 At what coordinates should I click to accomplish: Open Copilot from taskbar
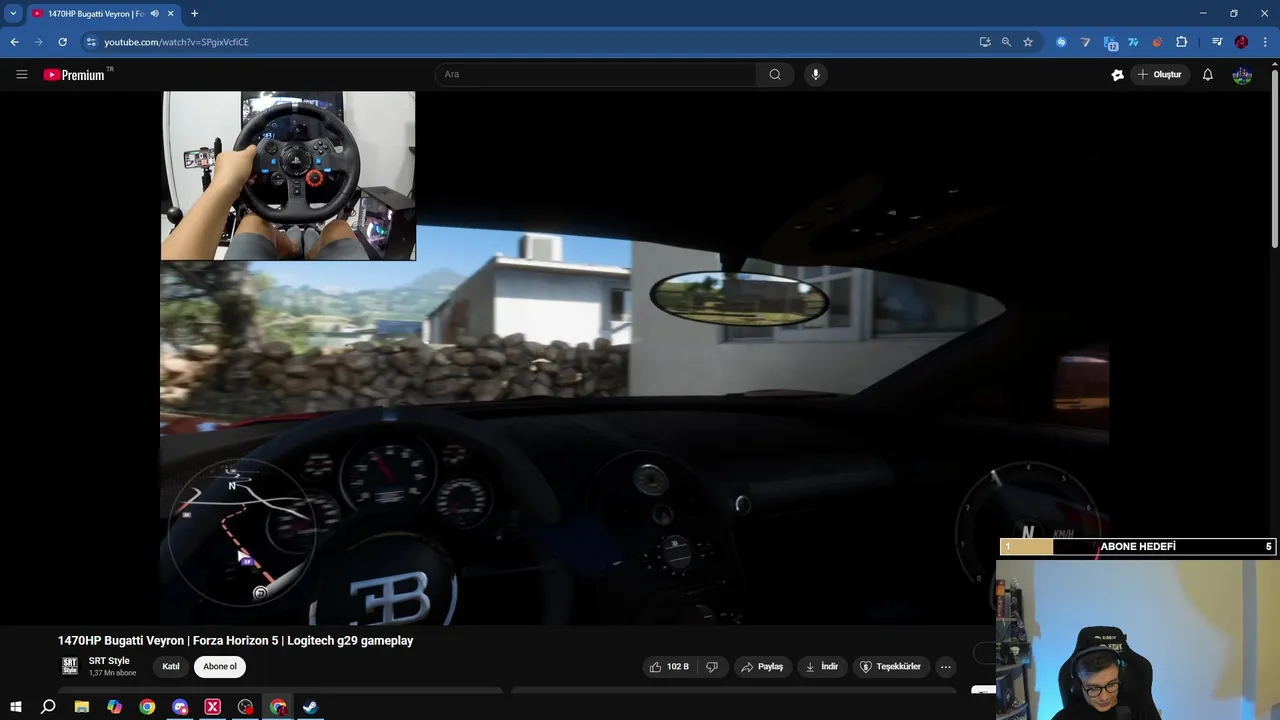[115, 707]
